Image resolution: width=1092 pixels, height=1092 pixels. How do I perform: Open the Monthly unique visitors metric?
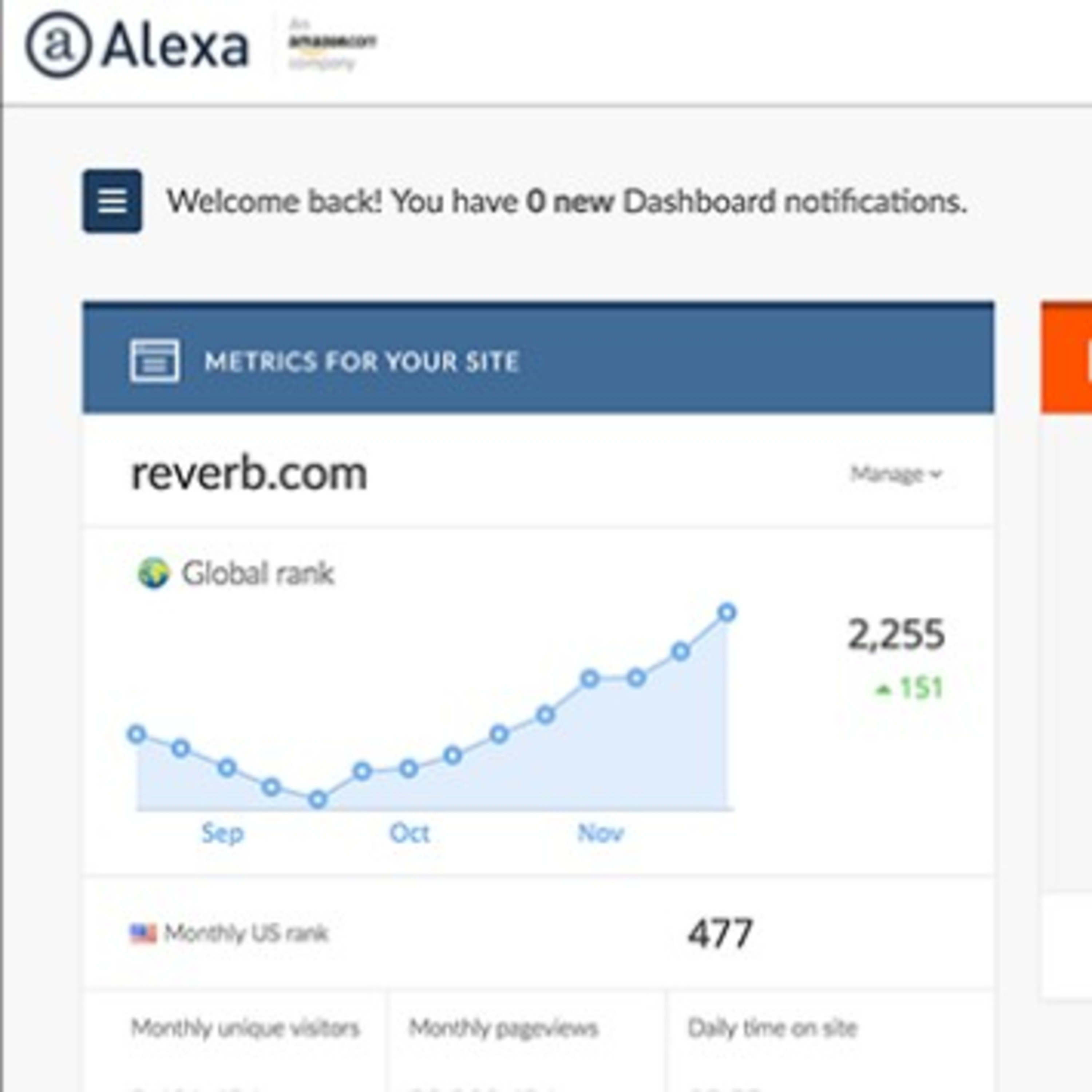pos(245,1028)
